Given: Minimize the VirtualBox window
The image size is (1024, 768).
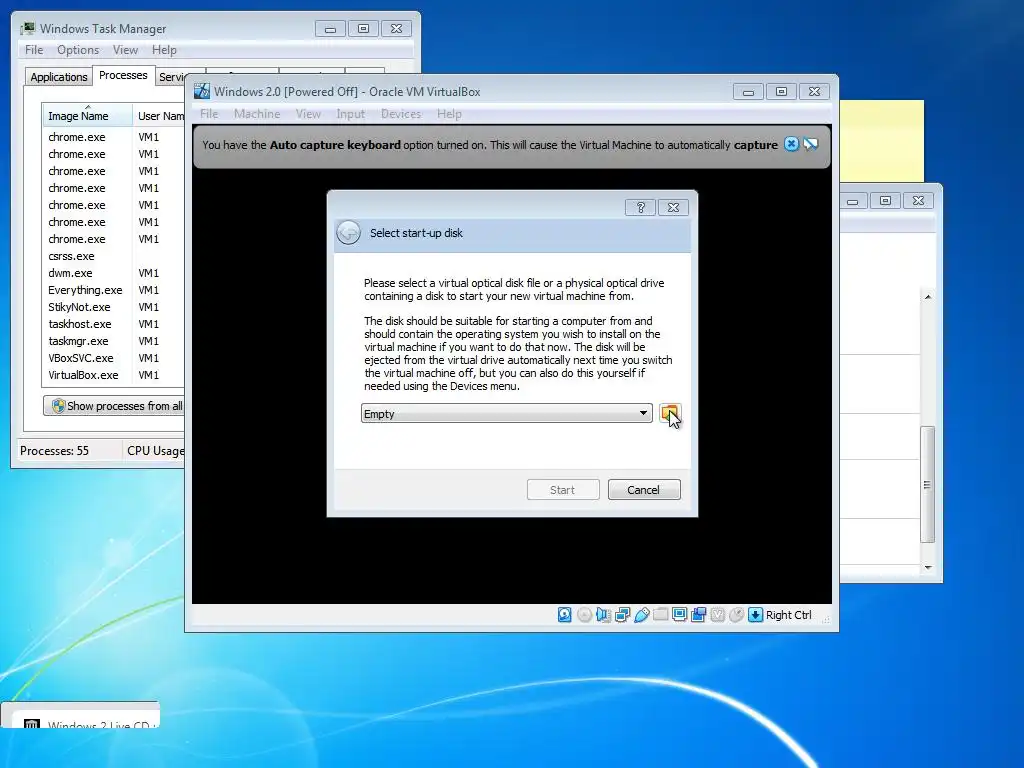Looking at the screenshot, I should pos(748,91).
